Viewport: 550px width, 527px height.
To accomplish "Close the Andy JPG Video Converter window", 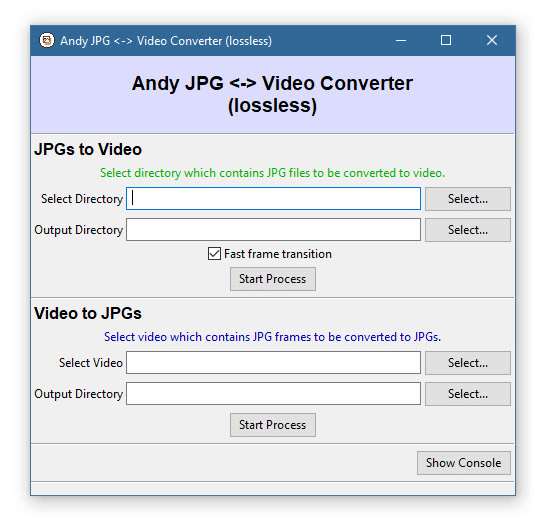I will click(x=492, y=40).
